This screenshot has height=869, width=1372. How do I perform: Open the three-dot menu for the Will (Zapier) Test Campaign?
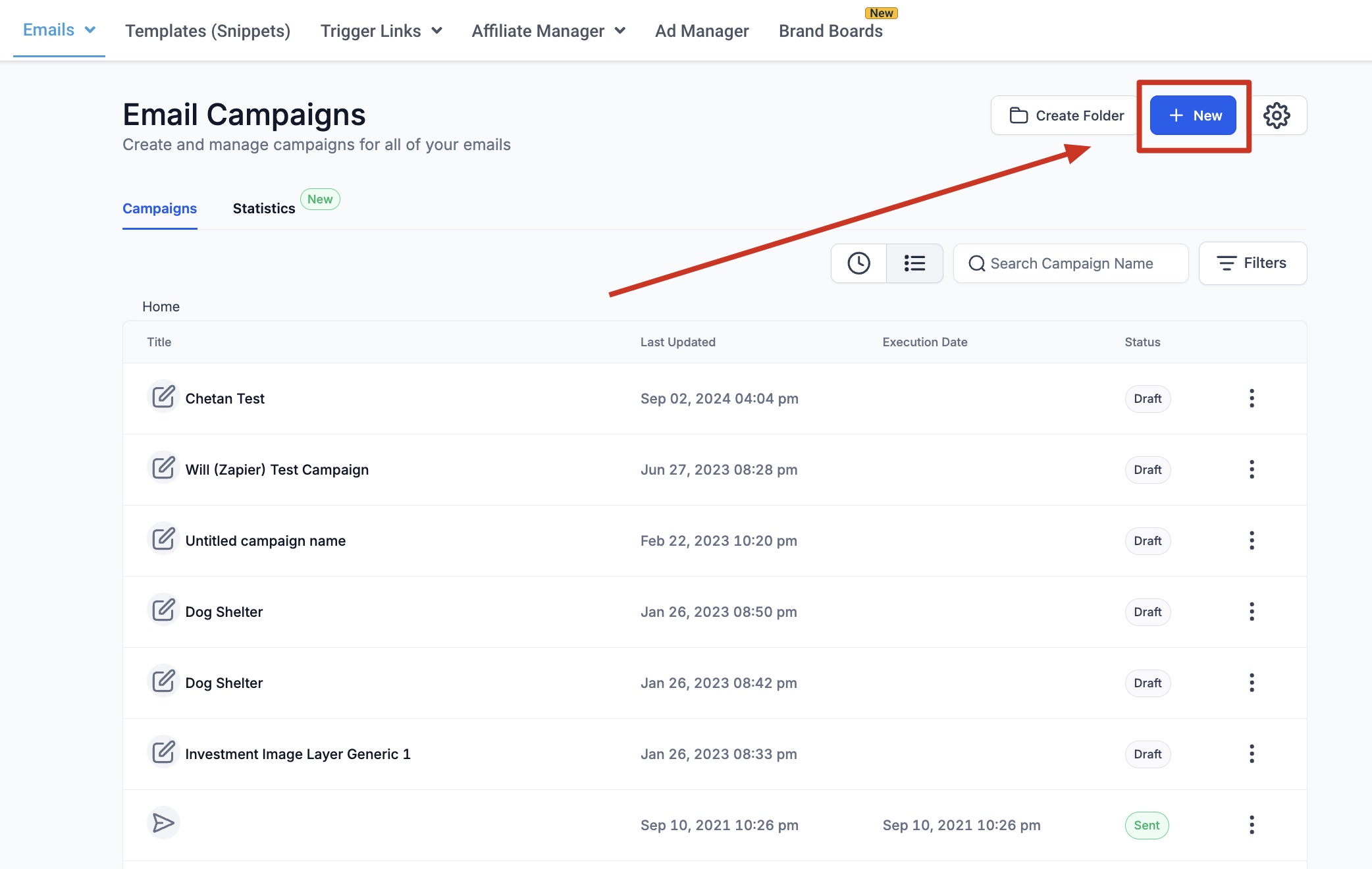1252,469
